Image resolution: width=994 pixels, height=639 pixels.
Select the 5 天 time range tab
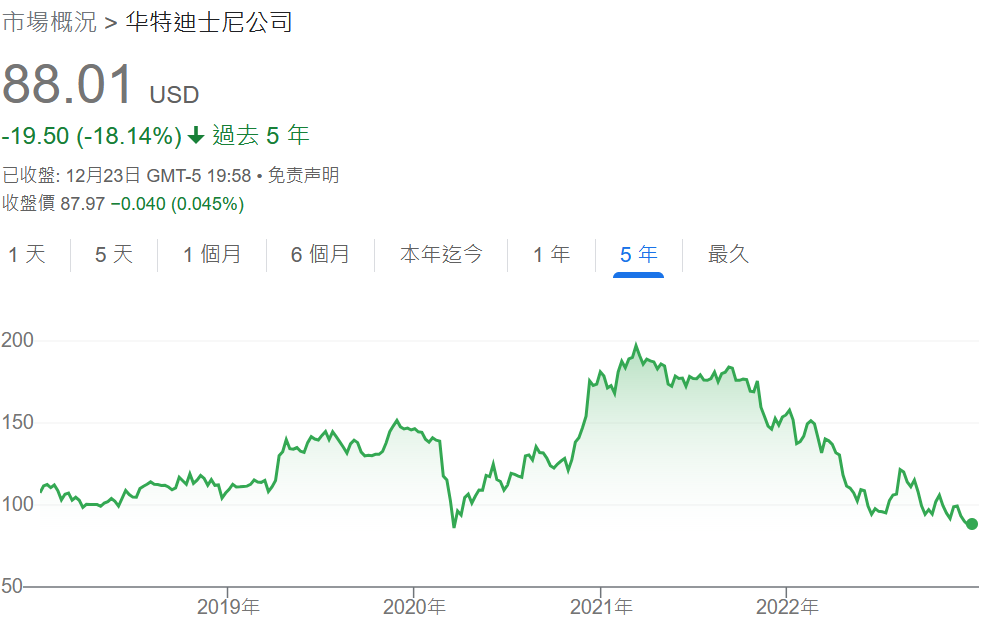[x=114, y=254]
